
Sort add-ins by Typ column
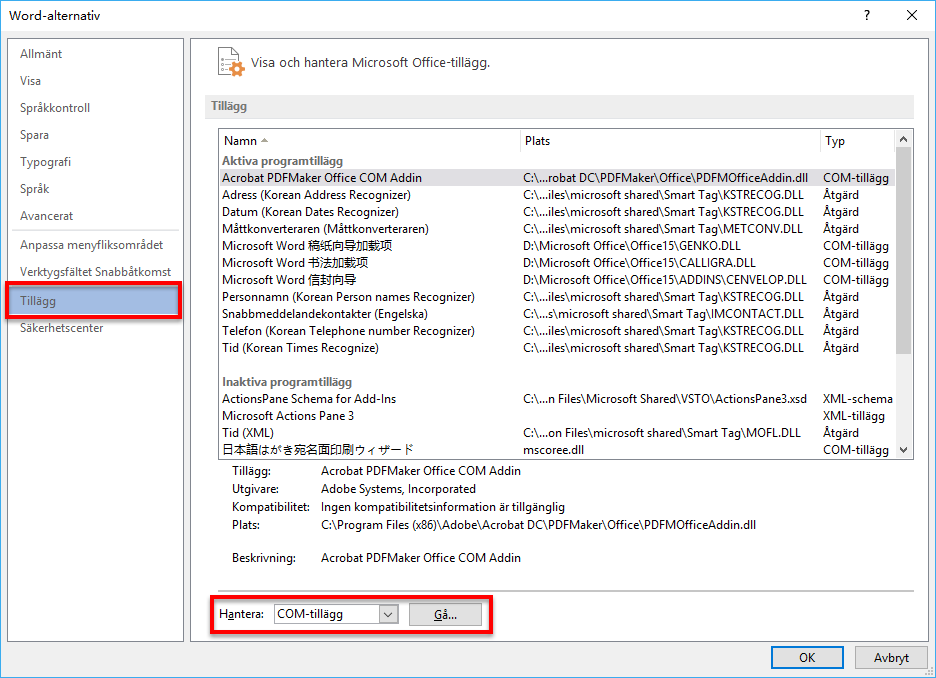click(x=857, y=141)
